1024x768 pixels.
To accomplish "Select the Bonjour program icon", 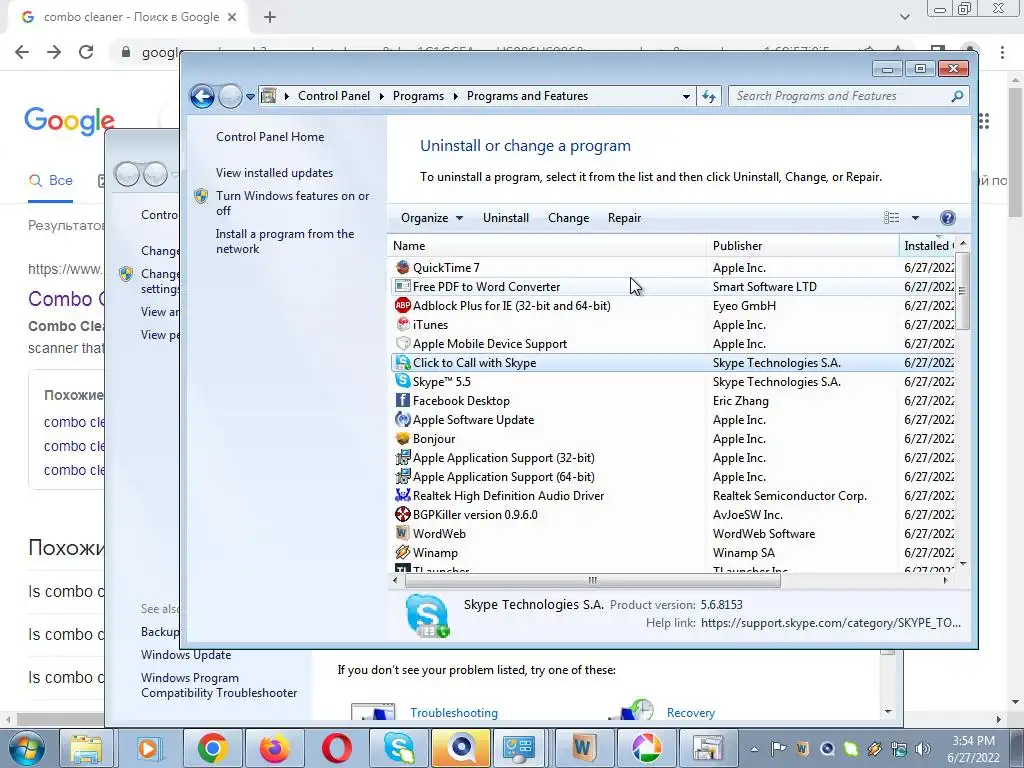I will (403, 438).
